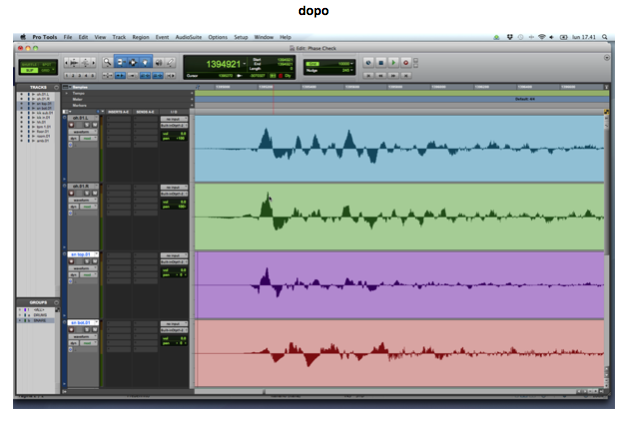
Task: Record-enable the oh.01.R track
Action: pyautogui.click(x=72, y=193)
